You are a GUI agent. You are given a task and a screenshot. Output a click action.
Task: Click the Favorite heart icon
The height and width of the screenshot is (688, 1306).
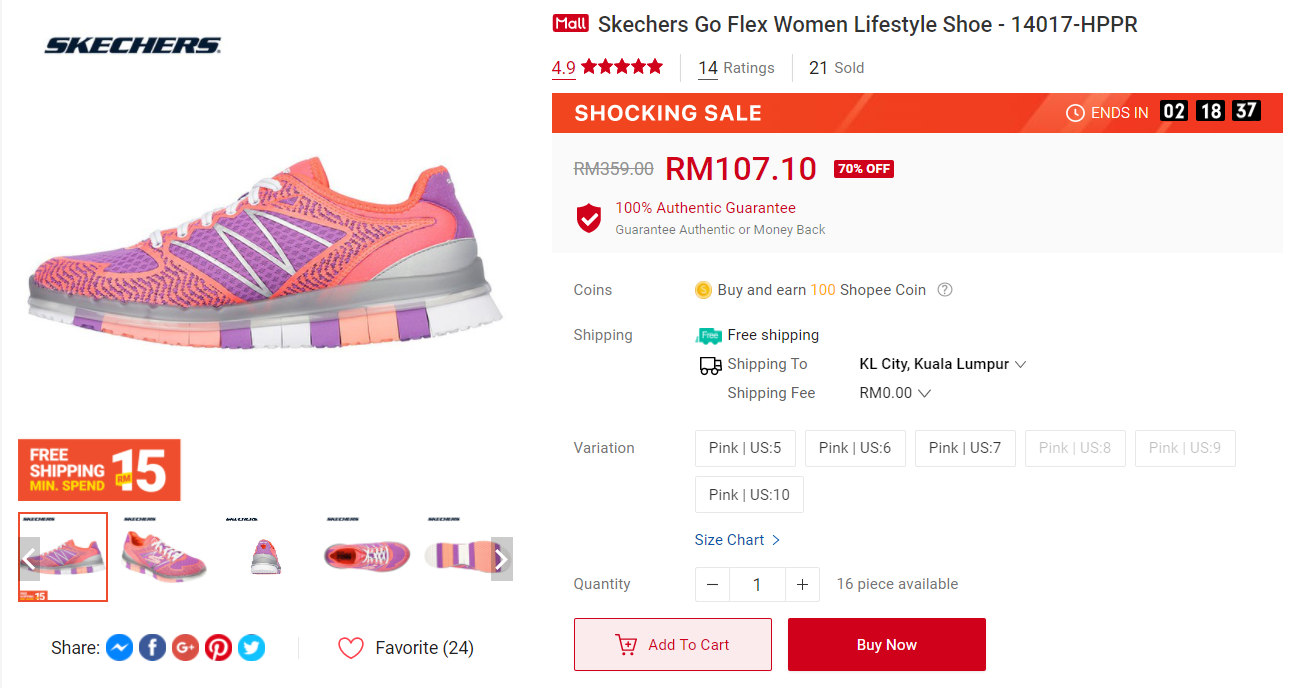(351, 648)
